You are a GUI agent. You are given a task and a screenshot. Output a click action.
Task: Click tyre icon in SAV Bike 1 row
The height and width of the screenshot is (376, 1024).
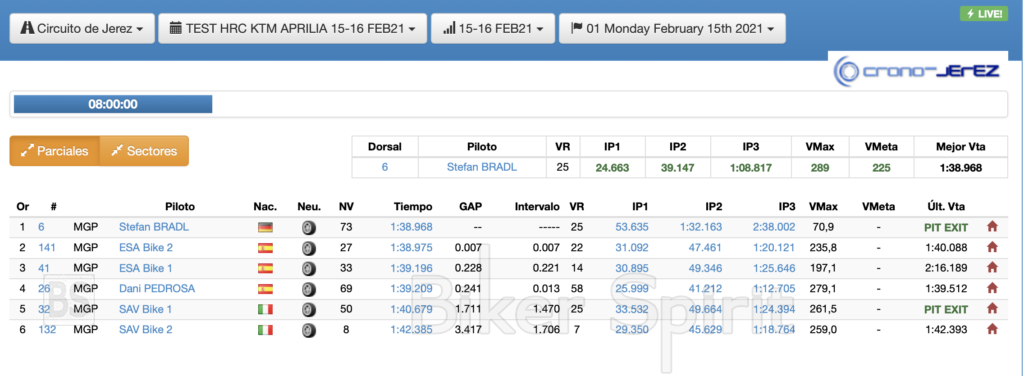click(x=309, y=309)
